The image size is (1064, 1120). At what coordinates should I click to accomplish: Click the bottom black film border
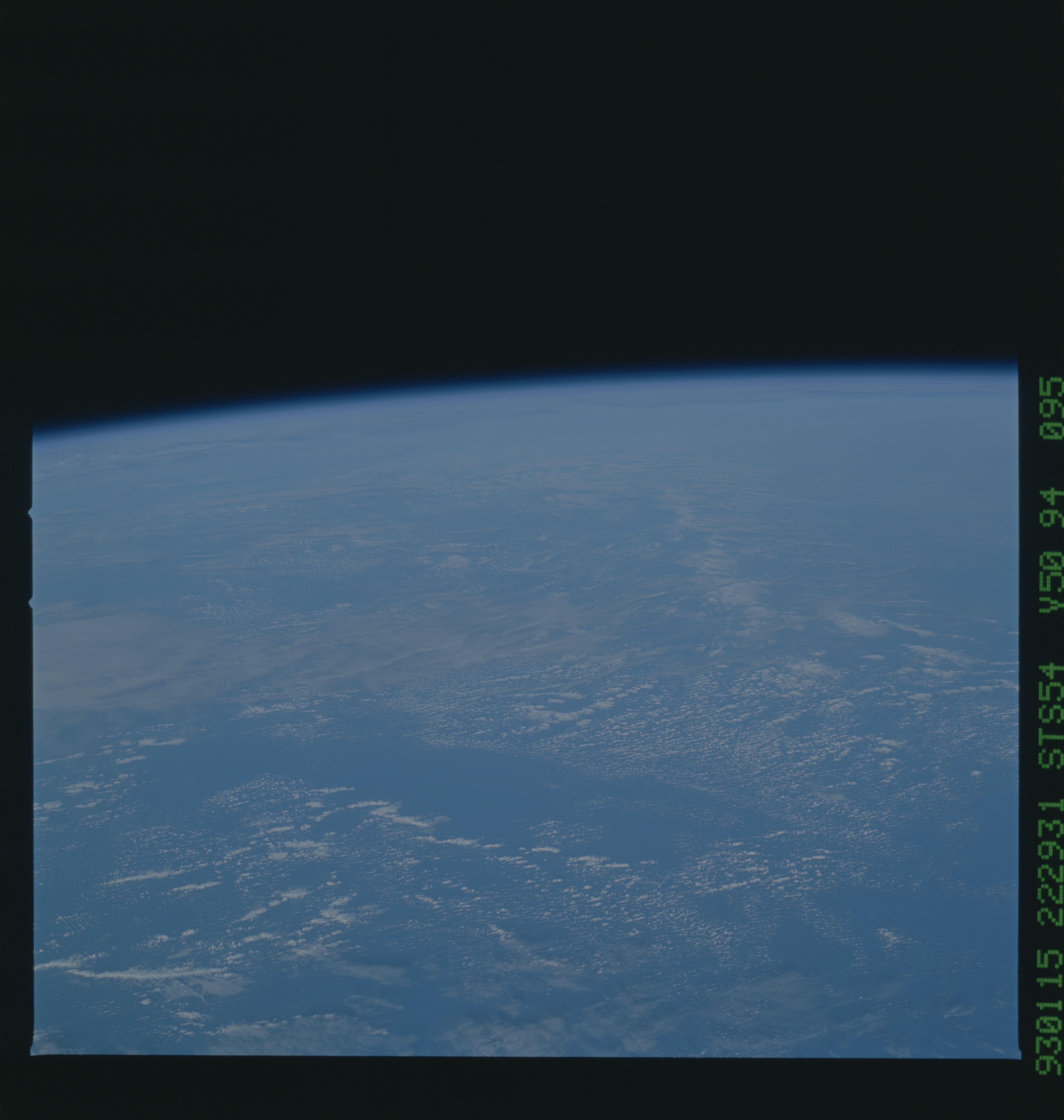coord(511,1094)
